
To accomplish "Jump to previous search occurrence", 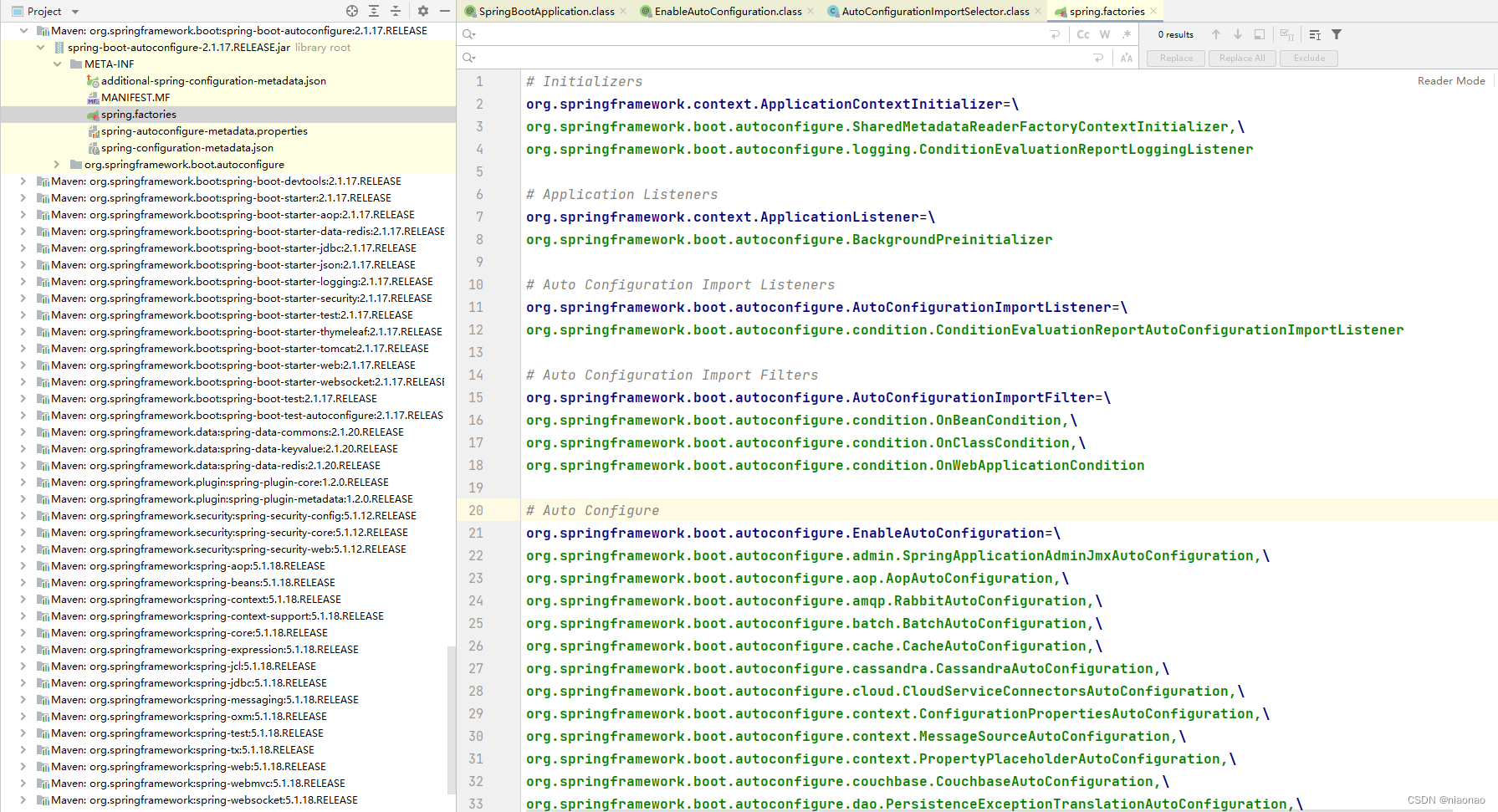I will coord(1216,34).
